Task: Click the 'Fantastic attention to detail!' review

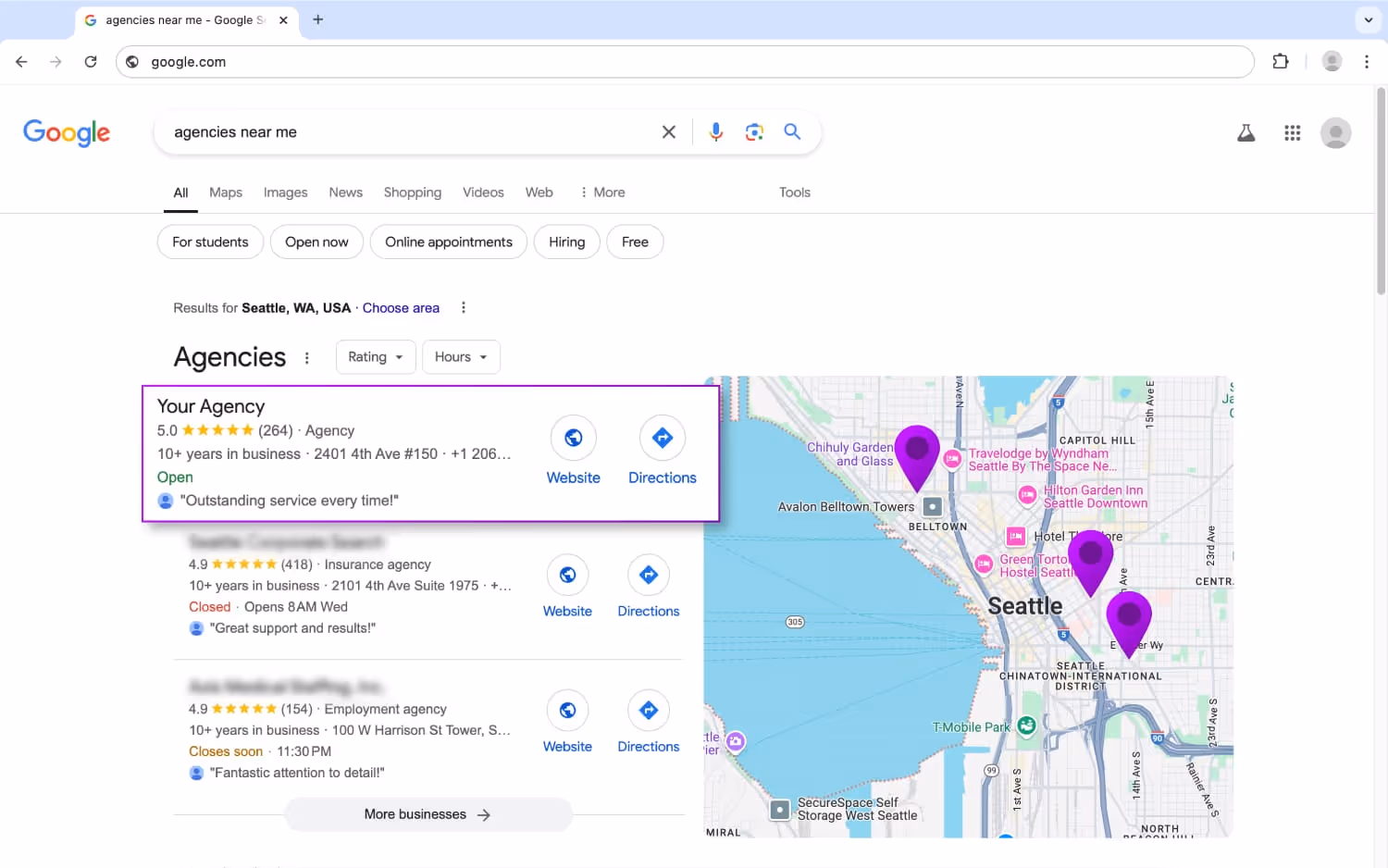Action: pyautogui.click(x=297, y=773)
